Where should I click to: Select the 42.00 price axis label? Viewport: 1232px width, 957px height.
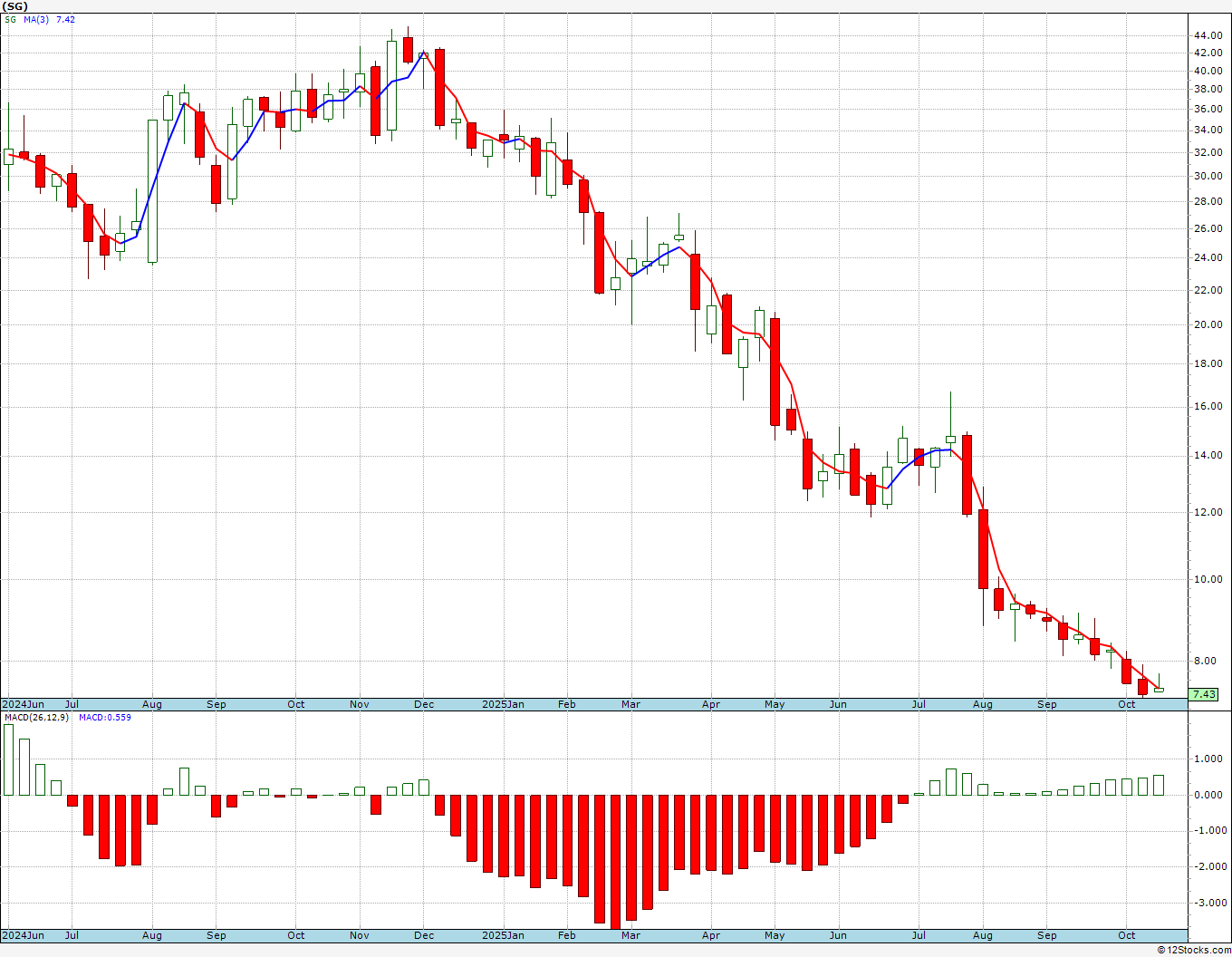click(1208, 53)
